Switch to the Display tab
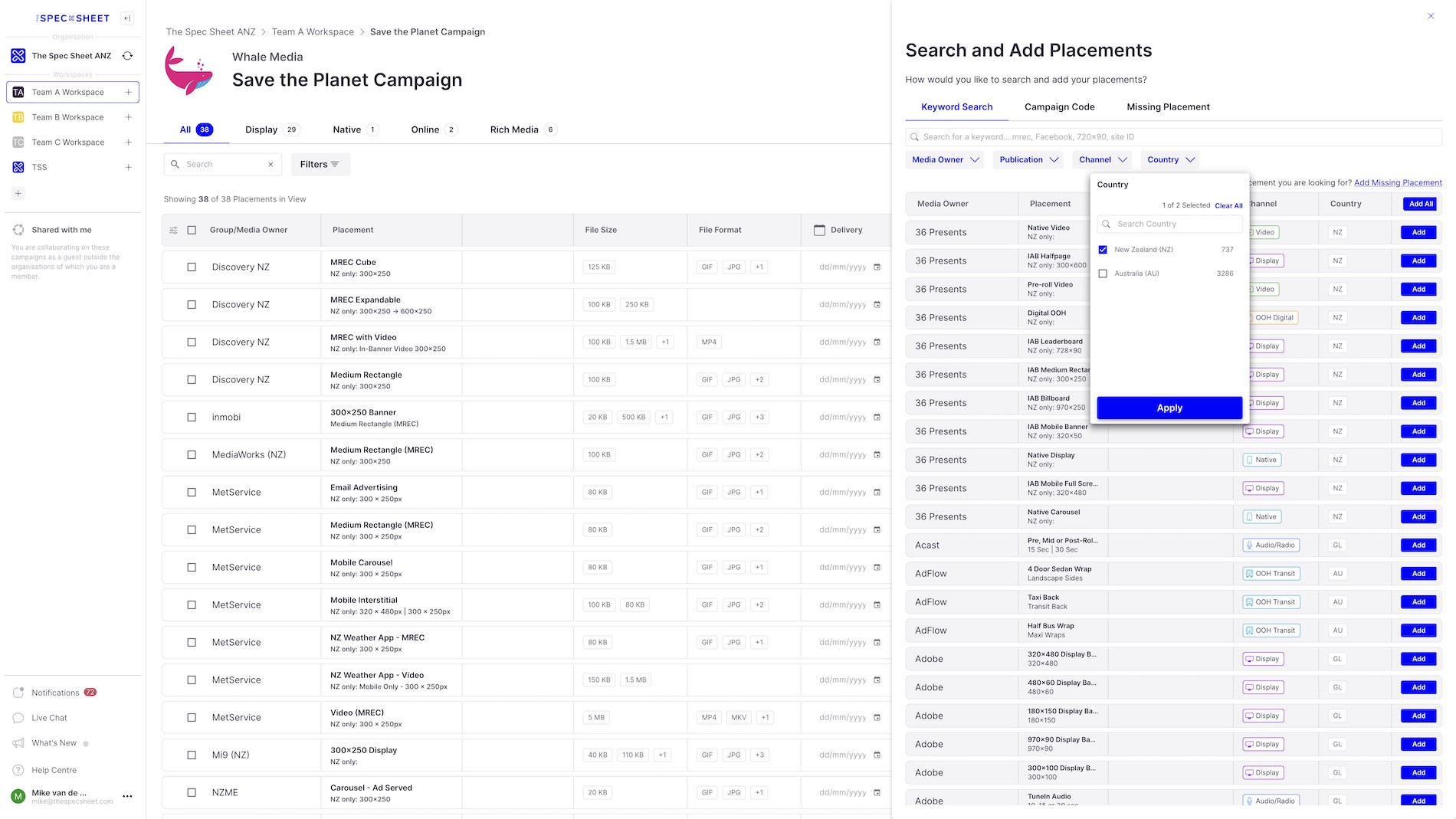The width and height of the screenshot is (1456, 819). (x=272, y=129)
